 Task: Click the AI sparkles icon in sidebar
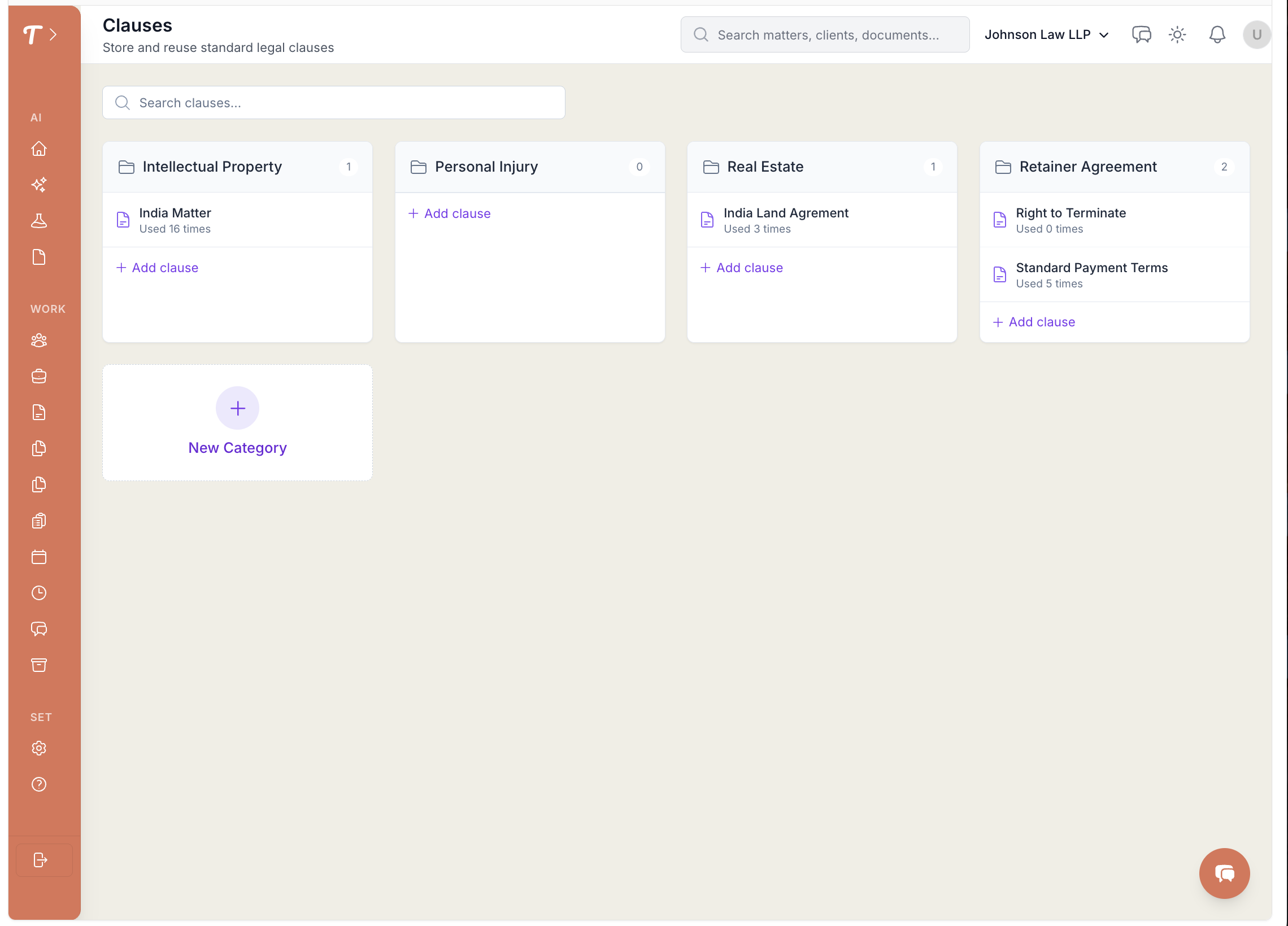coord(38,185)
